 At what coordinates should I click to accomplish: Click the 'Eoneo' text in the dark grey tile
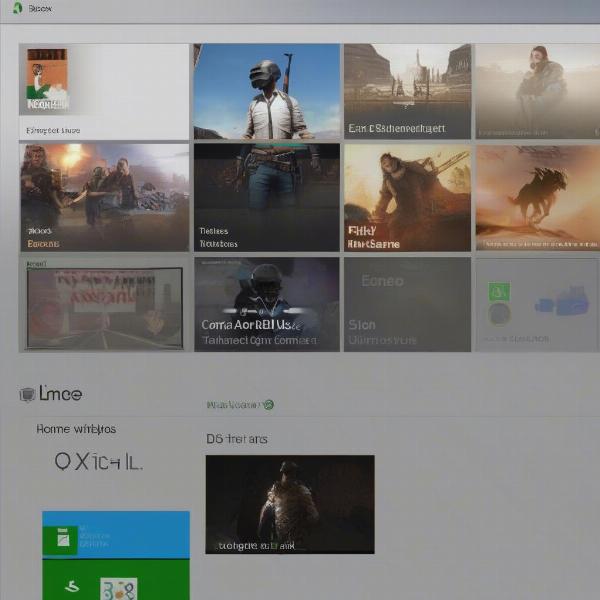point(382,281)
